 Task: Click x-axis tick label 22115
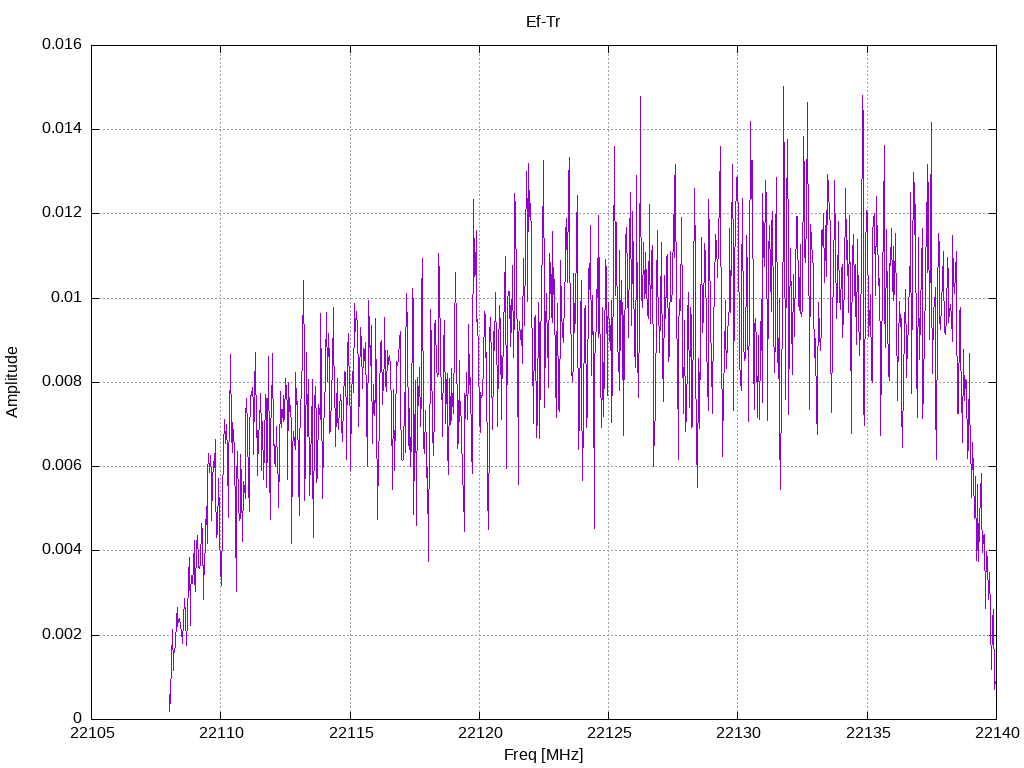click(x=351, y=733)
